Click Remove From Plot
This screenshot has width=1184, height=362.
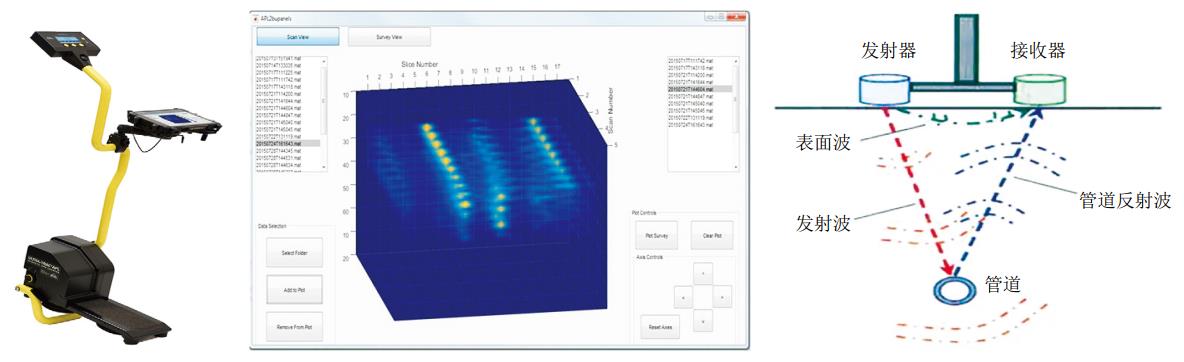click(x=294, y=326)
